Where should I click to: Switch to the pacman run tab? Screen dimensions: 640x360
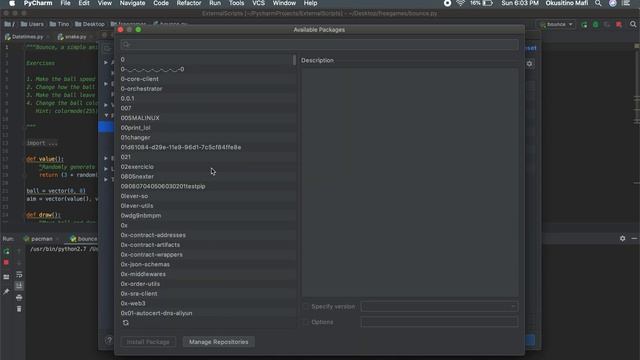(42, 239)
